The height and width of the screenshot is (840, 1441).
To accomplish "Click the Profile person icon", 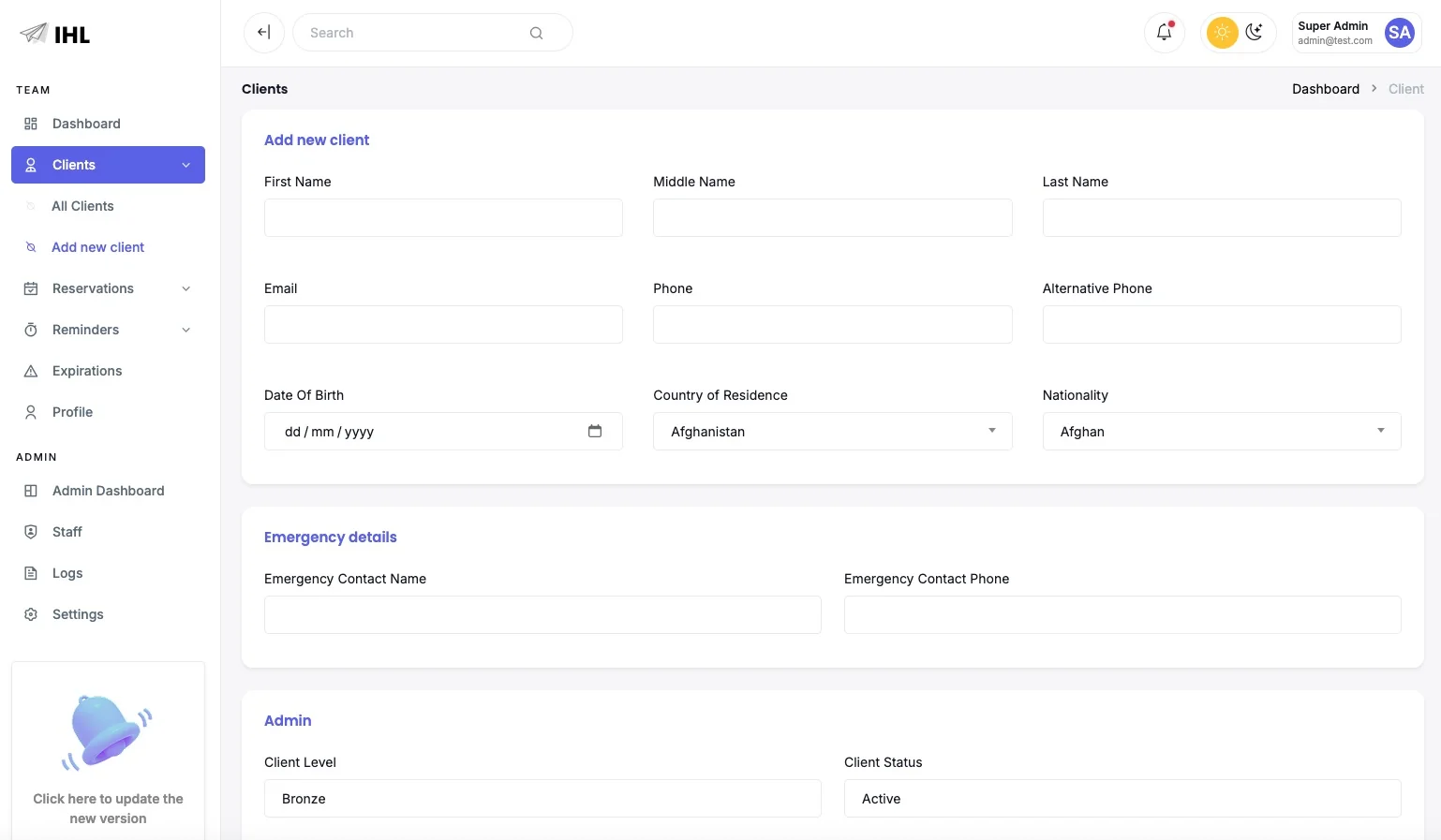I will (x=31, y=412).
